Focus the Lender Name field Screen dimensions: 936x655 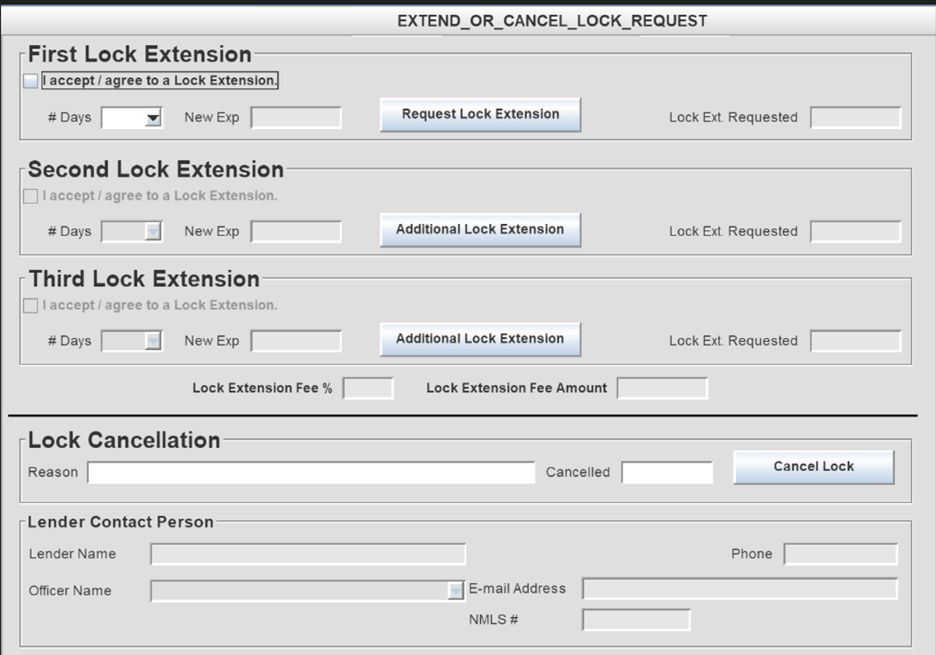point(307,554)
